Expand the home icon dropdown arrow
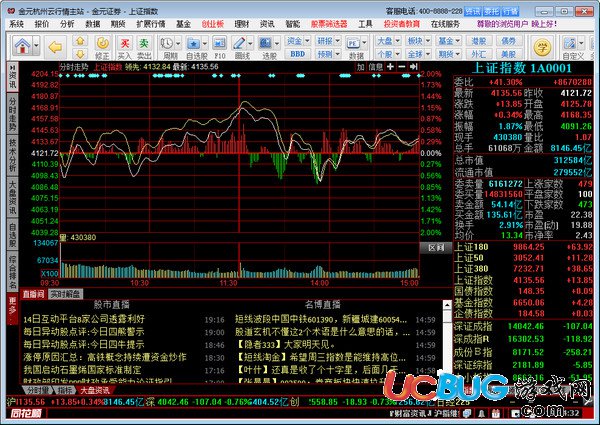 (36, 46)
